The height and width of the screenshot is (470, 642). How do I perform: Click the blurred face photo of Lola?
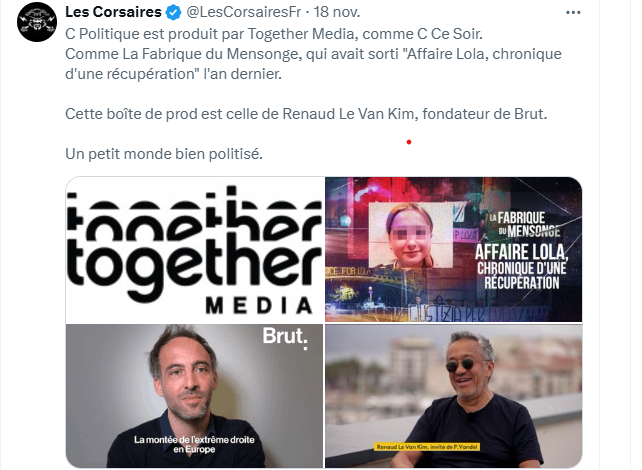tap(411, 235)
